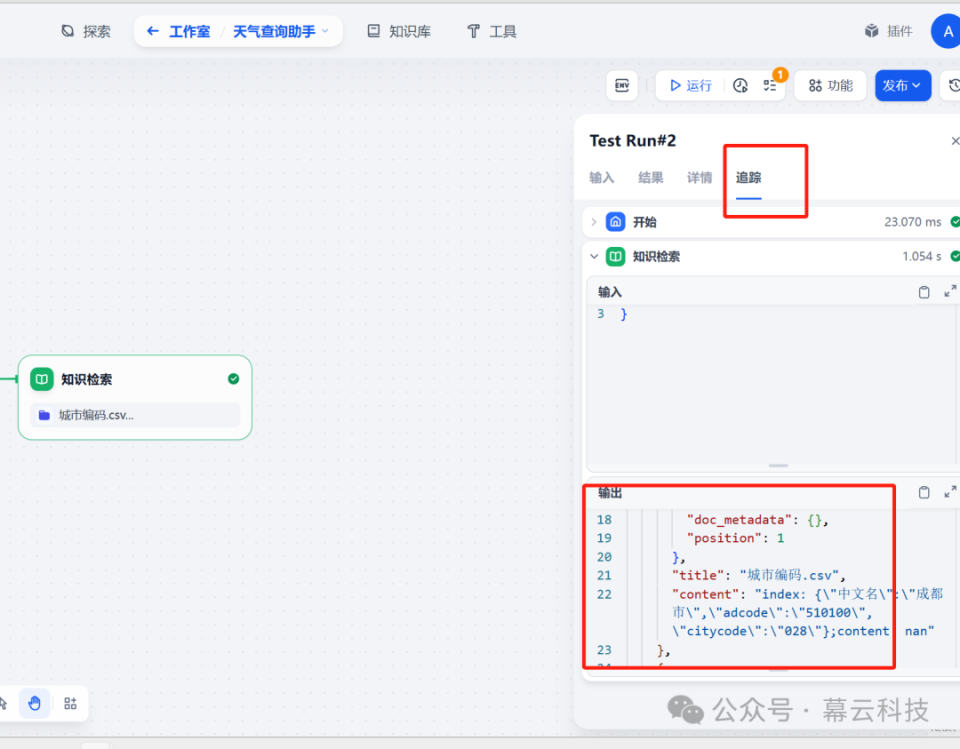
Task: Click the 开始 home node icon
Action: pos(615,222)
